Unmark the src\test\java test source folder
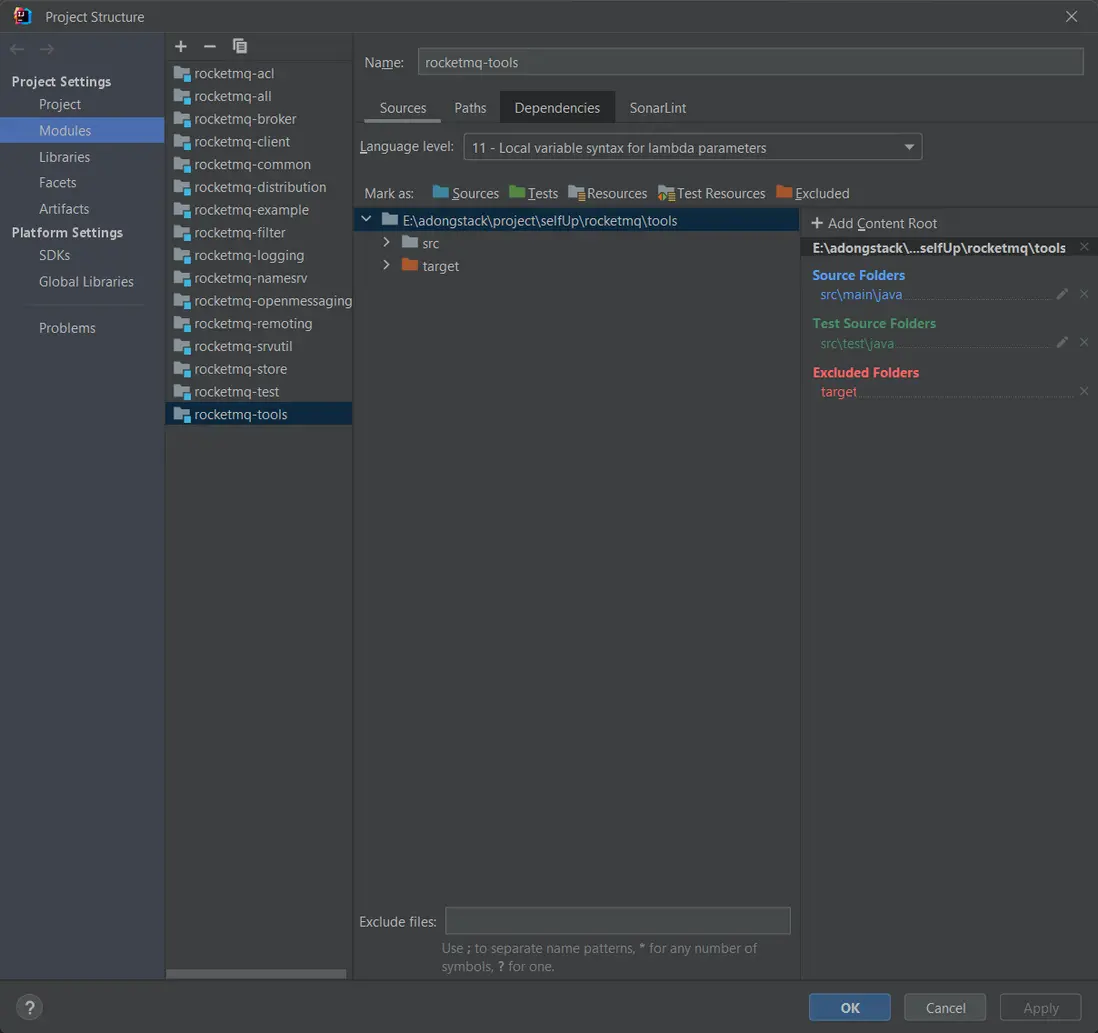The width and height of the screenshot is (1098, 1033). click(1084, 343)
